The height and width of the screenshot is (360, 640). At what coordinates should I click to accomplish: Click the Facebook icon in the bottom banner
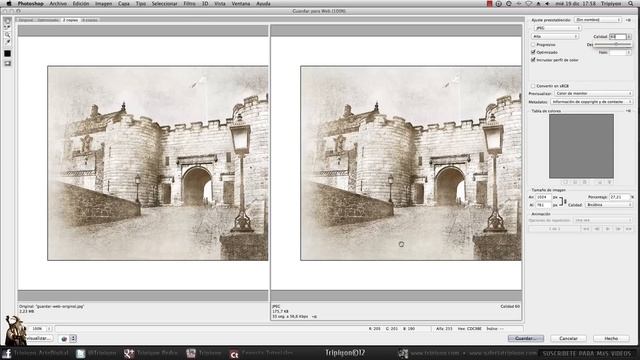(x=7, y=353)
